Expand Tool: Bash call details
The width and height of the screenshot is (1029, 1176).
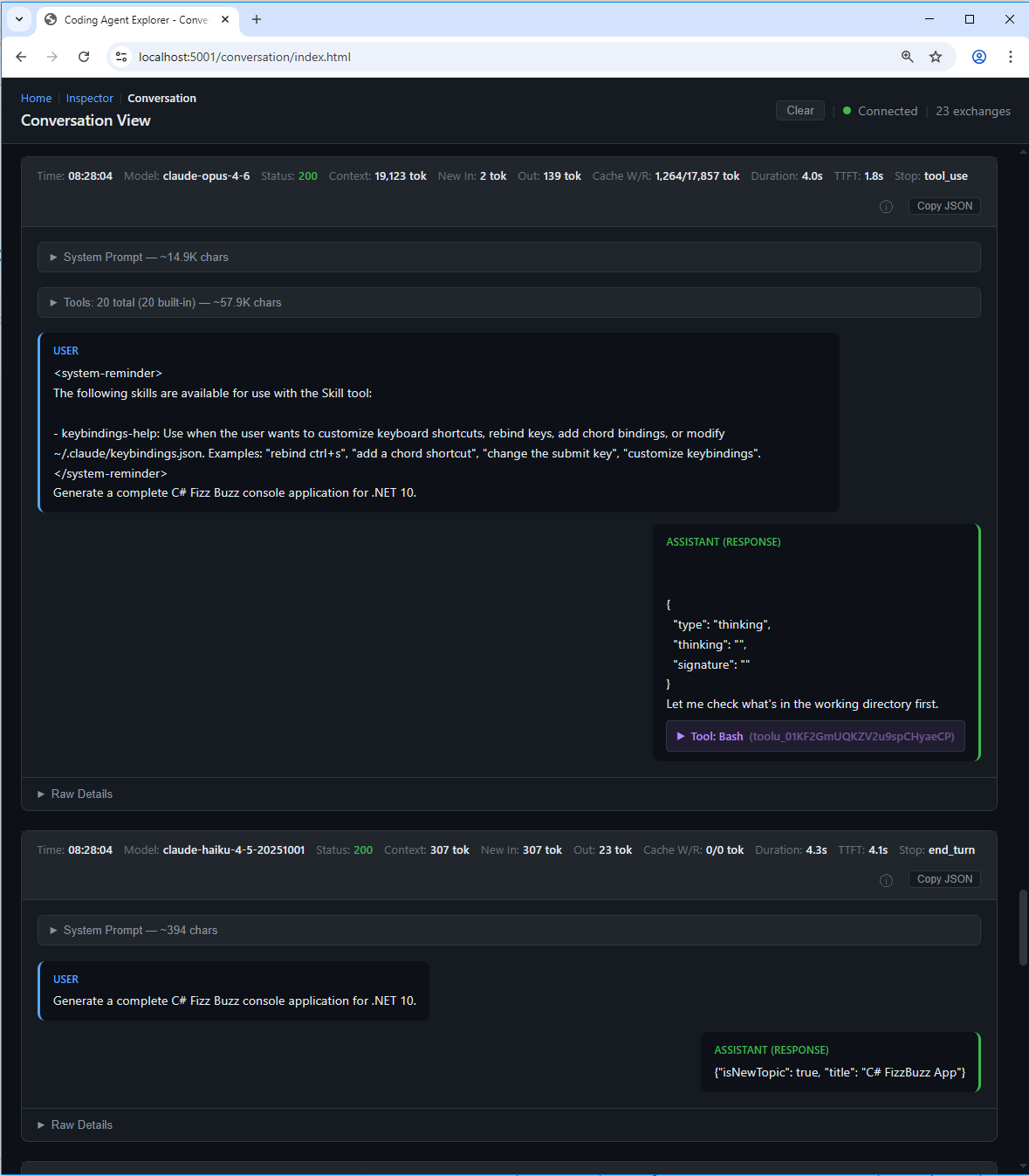[815, 737]
